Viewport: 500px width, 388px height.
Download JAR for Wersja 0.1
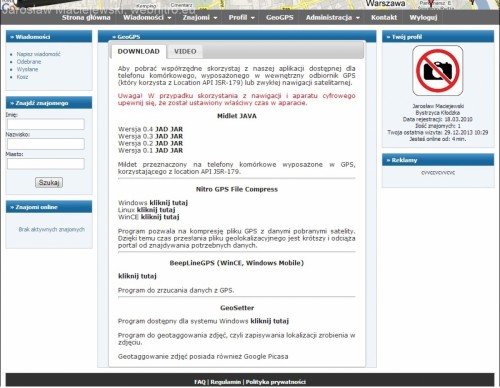[177, 150]
